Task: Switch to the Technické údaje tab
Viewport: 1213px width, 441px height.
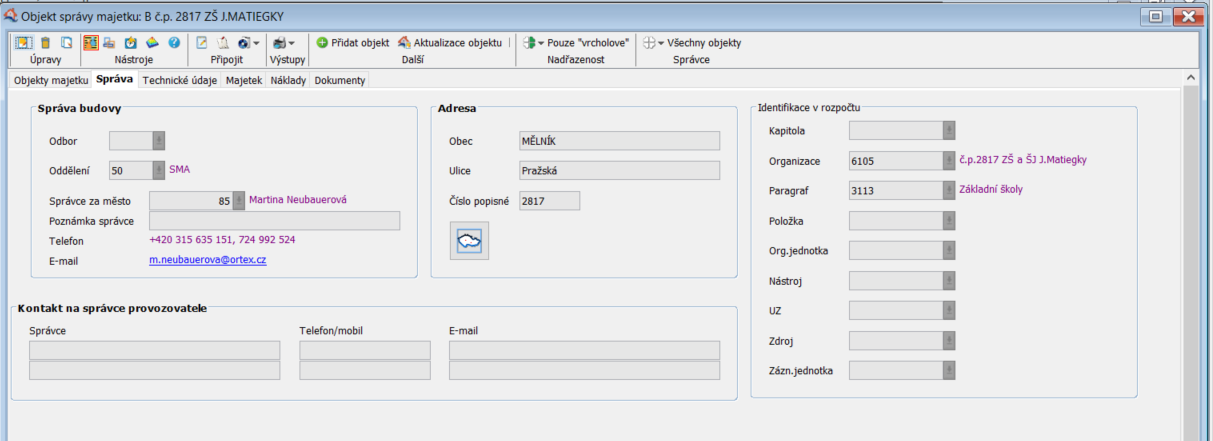Action: [x=179, y=80]
